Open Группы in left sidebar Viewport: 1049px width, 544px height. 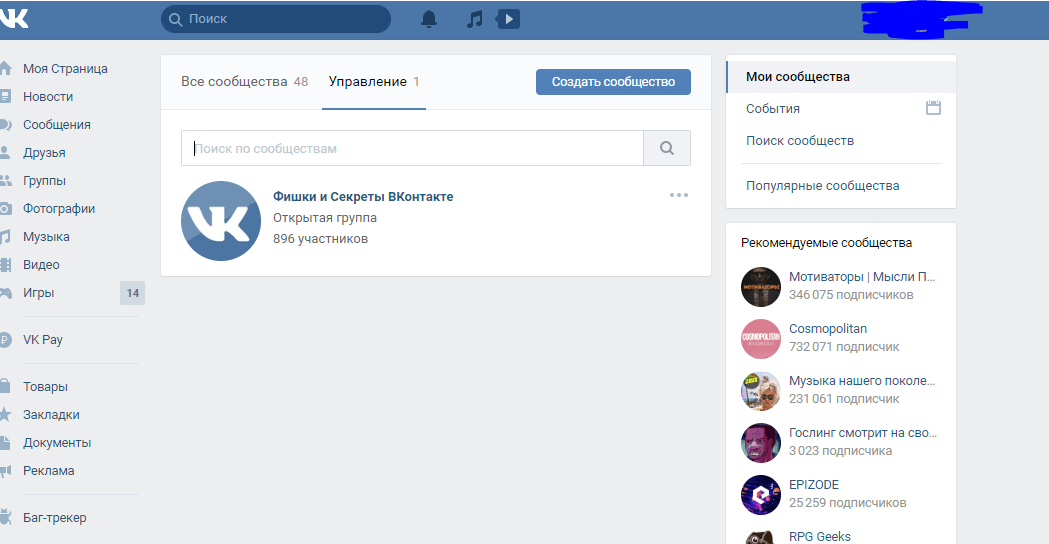(44, 181)
